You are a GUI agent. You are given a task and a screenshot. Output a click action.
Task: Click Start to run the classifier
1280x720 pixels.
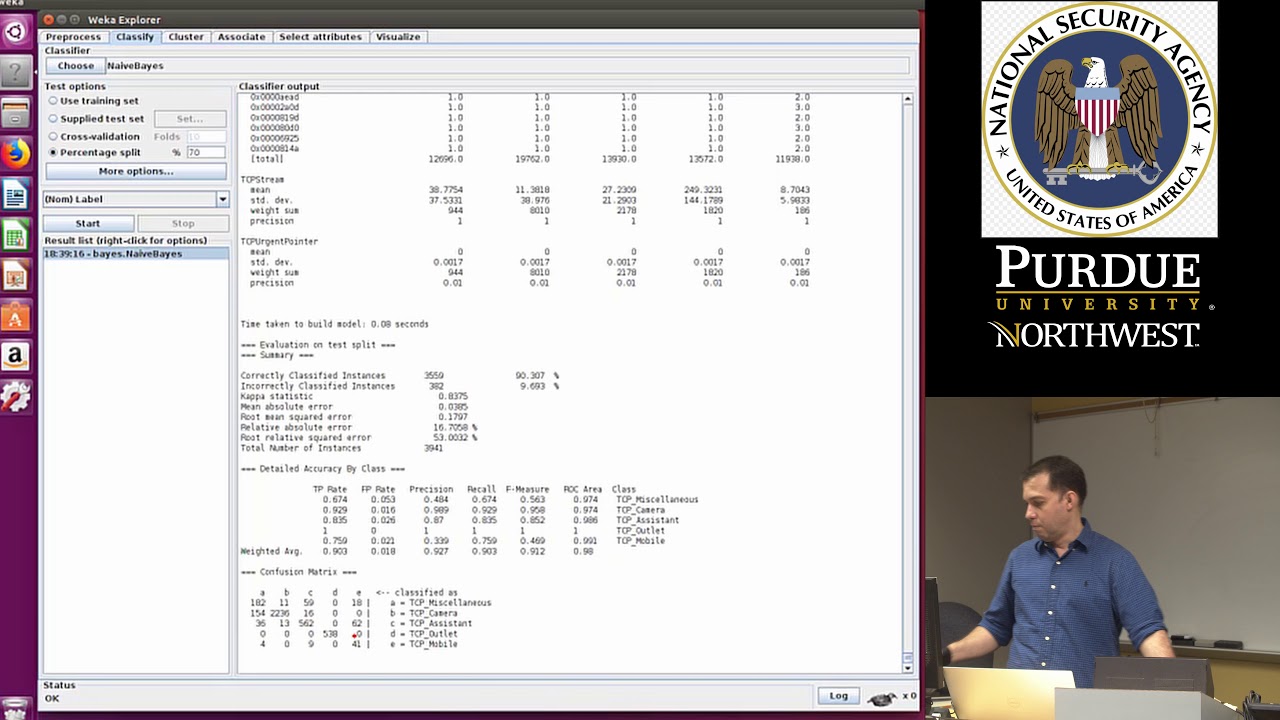[88, 223]
